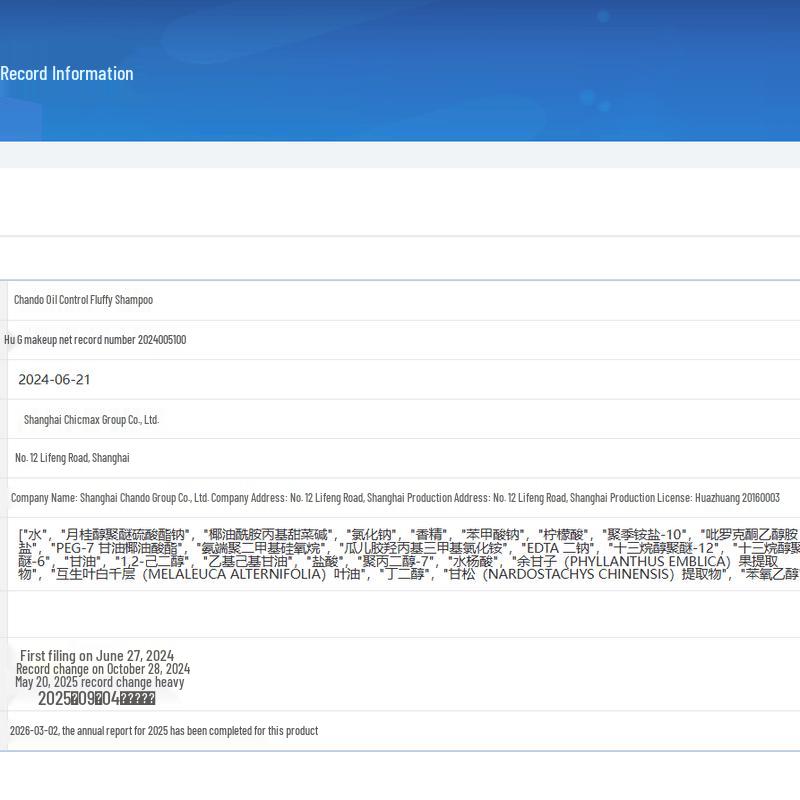
Task: Click the Production License Huazhuang 20160003 text
Action: point(695,498)
